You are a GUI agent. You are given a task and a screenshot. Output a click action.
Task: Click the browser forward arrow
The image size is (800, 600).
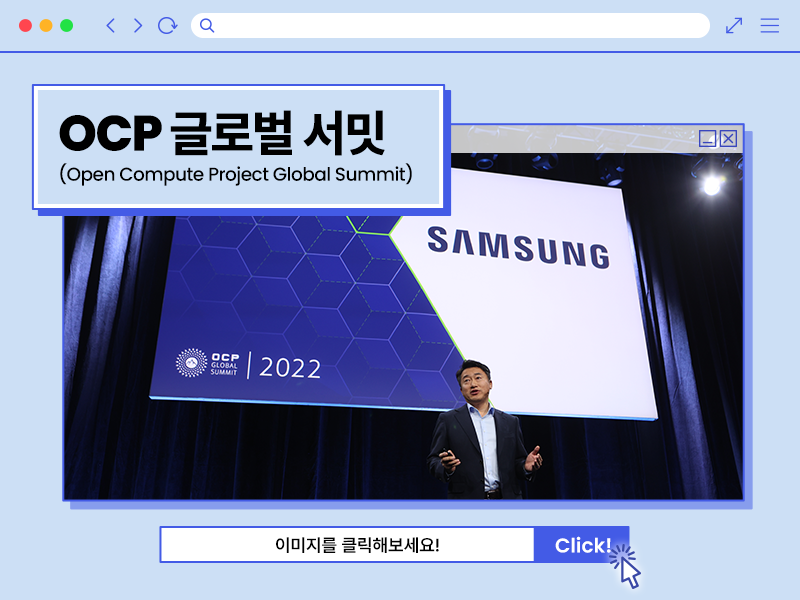(138, 26)
